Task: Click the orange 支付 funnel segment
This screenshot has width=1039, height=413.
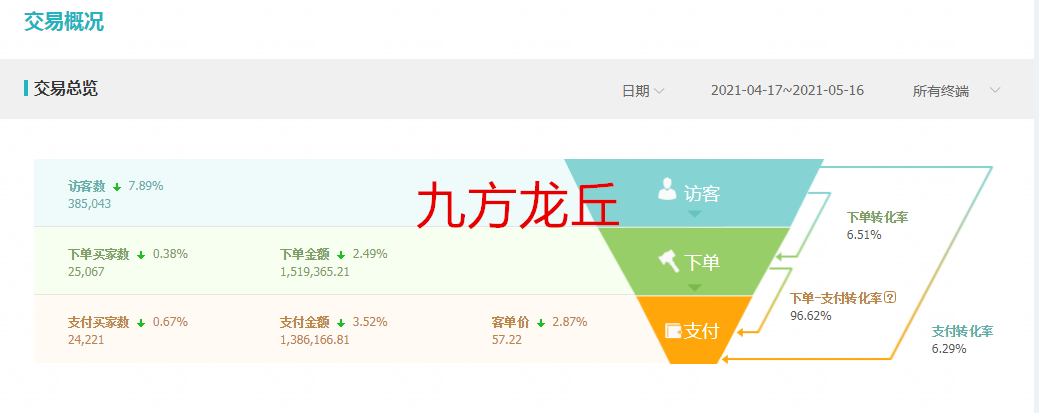Action: [x=694, y=329]
